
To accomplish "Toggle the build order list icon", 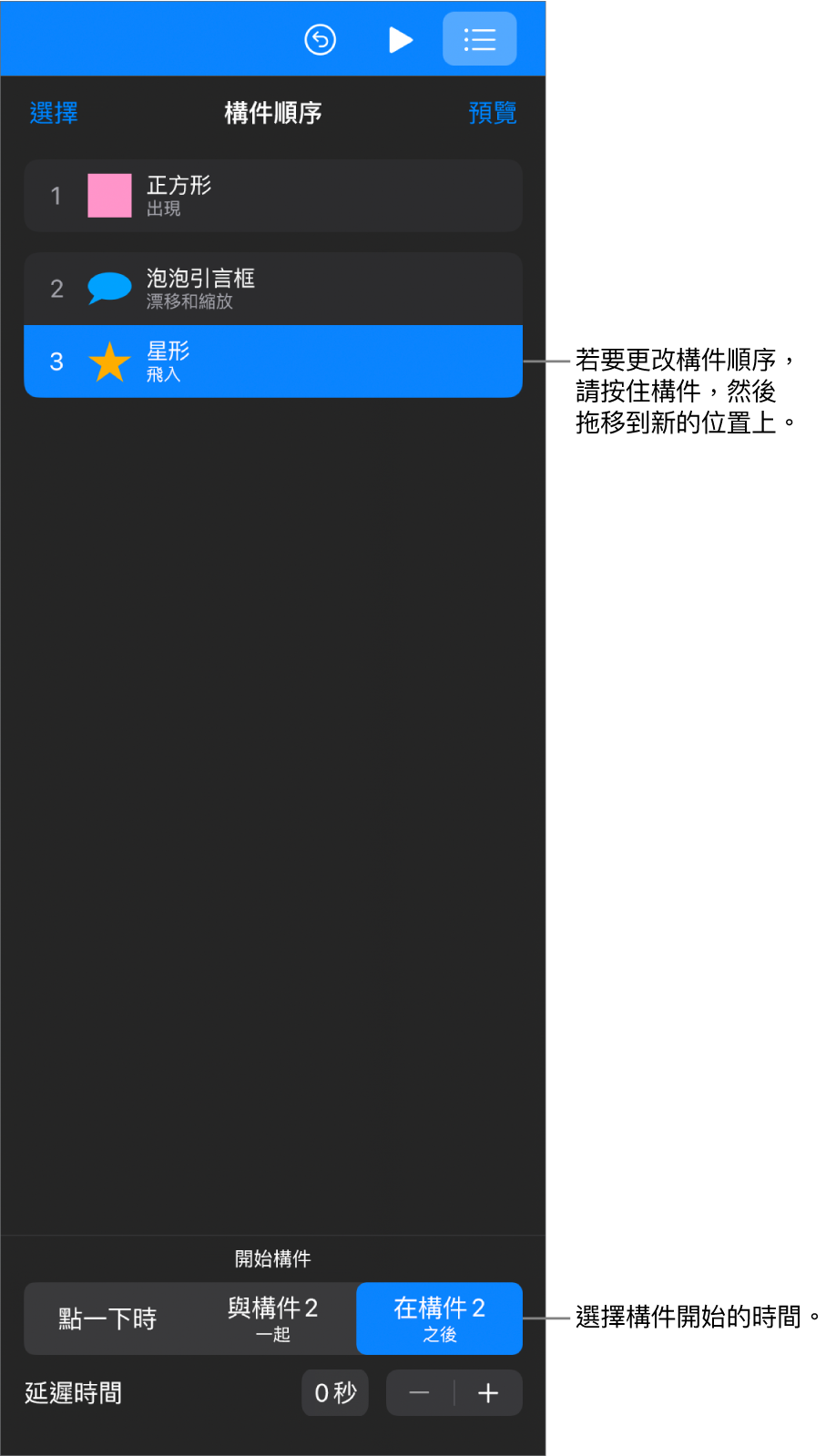I will tap(479, 39).
